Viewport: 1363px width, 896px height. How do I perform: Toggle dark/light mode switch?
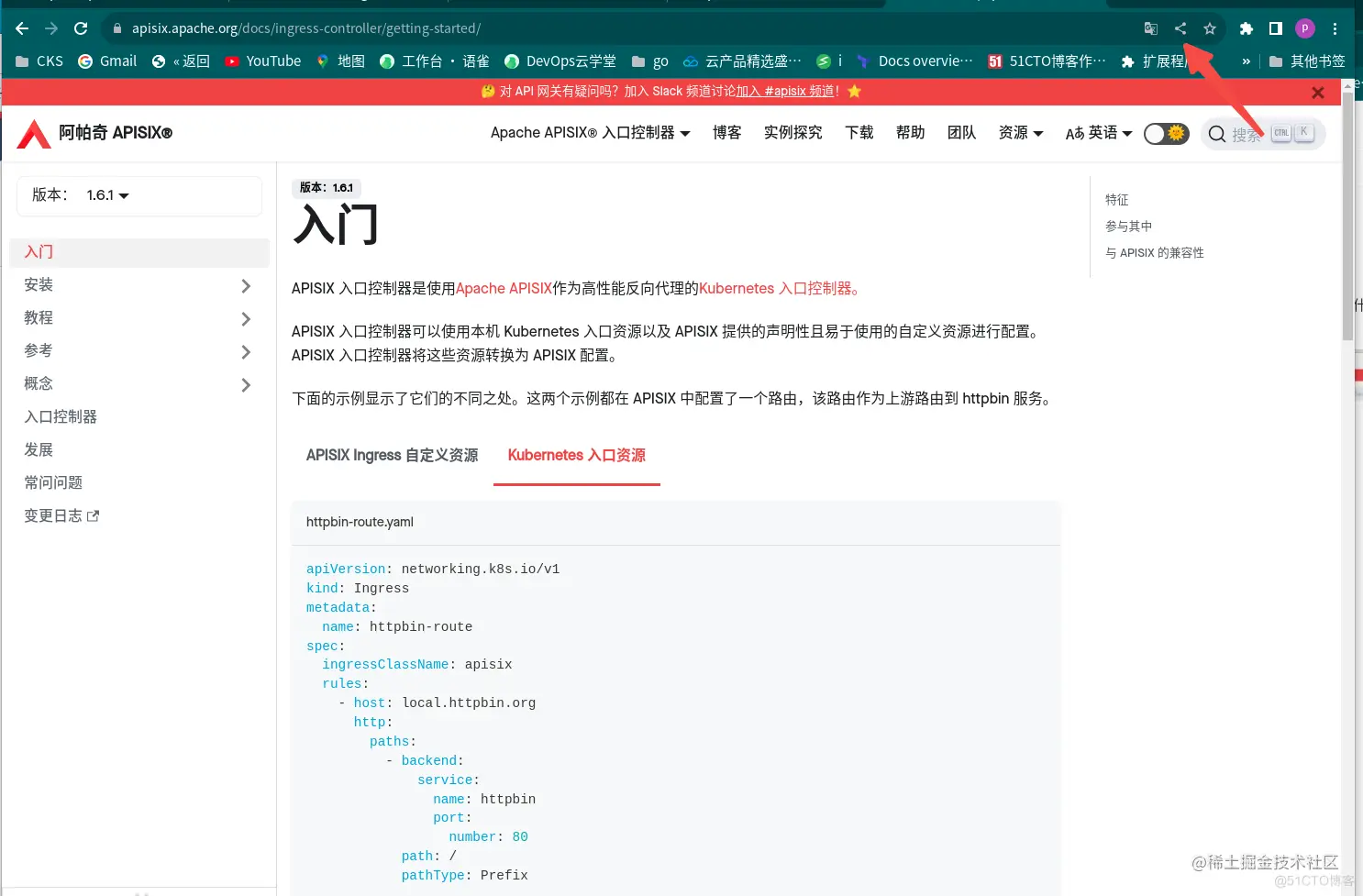pyautogui.click(x=1166, y=134)
